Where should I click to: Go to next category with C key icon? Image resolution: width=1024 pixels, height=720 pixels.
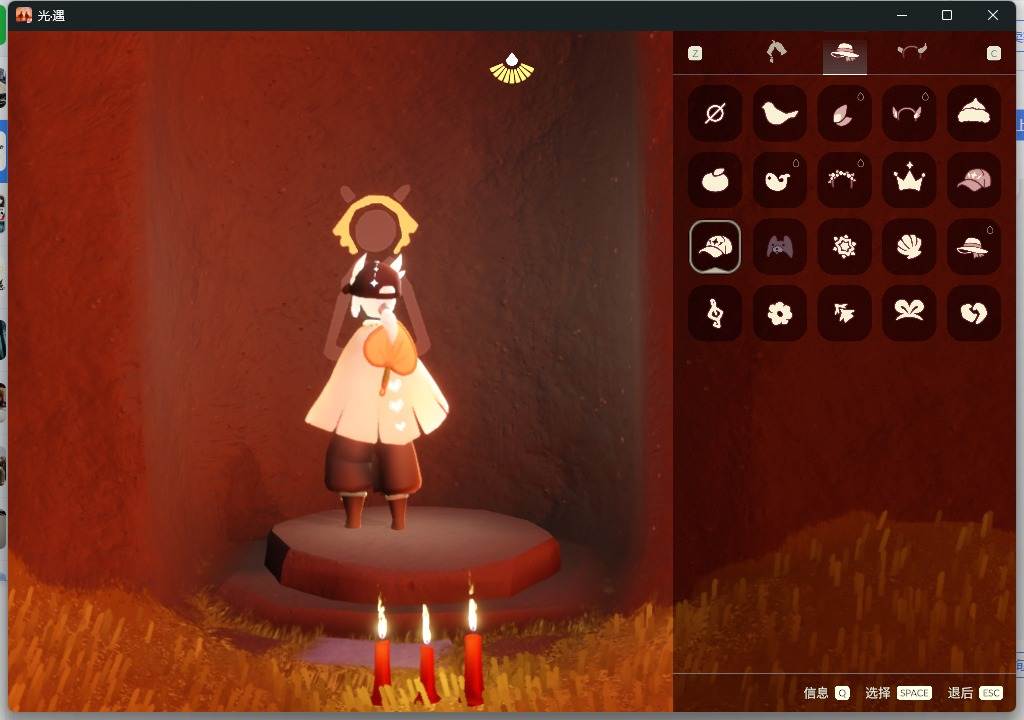[x=993, y=54]
